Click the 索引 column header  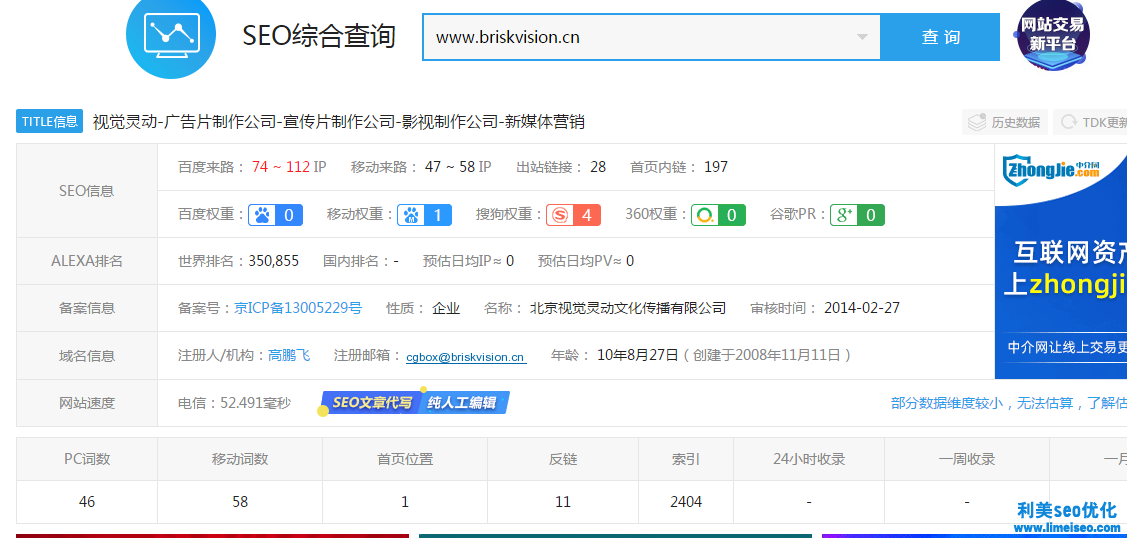[686, 459]
